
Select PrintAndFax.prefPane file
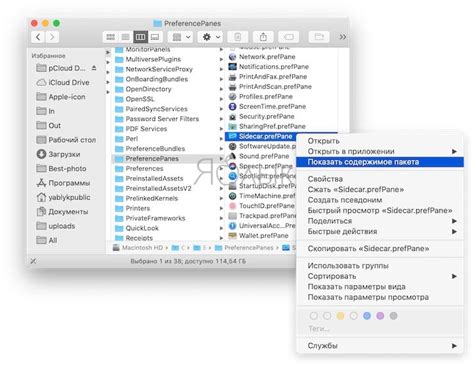point(272,77)
